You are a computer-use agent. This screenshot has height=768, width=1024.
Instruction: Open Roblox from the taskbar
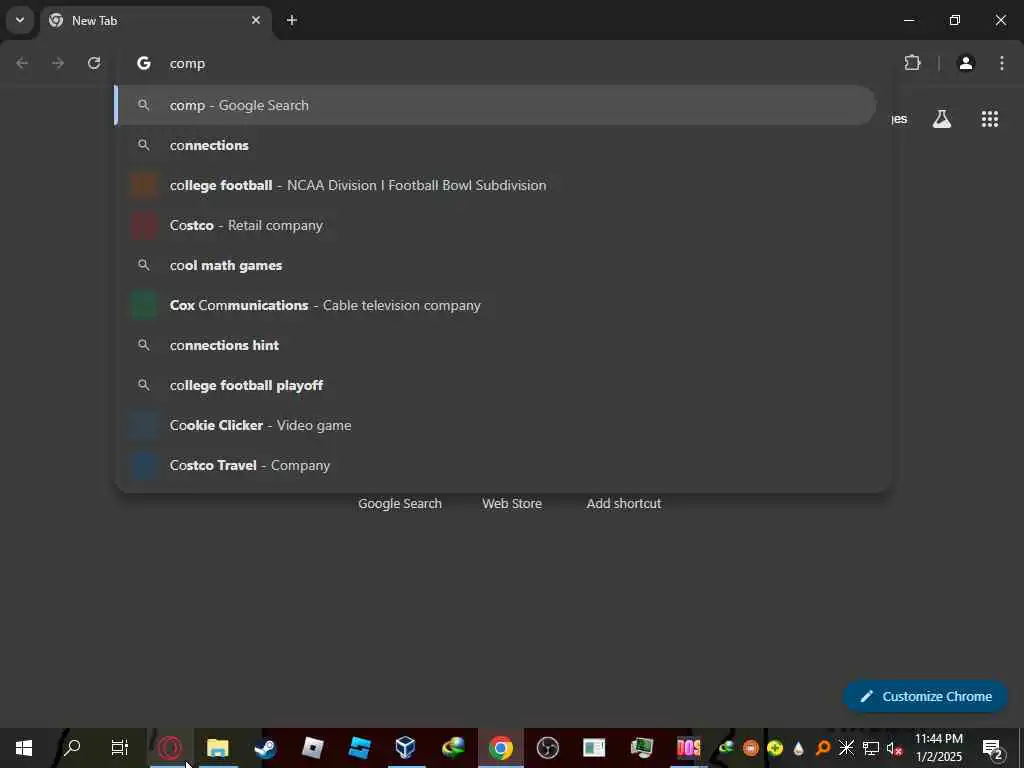[x=312, y=748]
